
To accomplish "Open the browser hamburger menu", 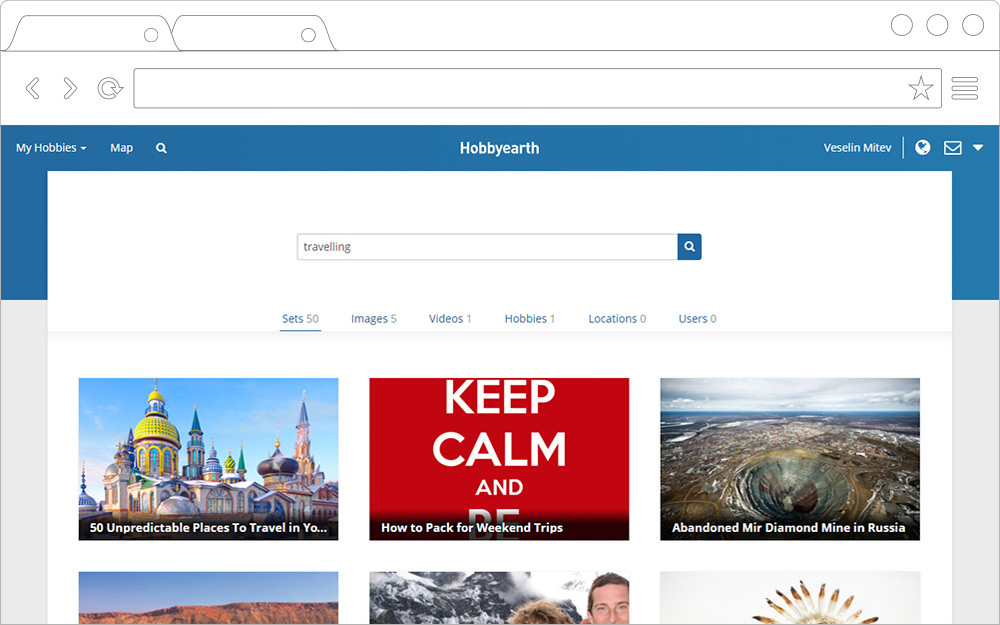I will point(964,89).
